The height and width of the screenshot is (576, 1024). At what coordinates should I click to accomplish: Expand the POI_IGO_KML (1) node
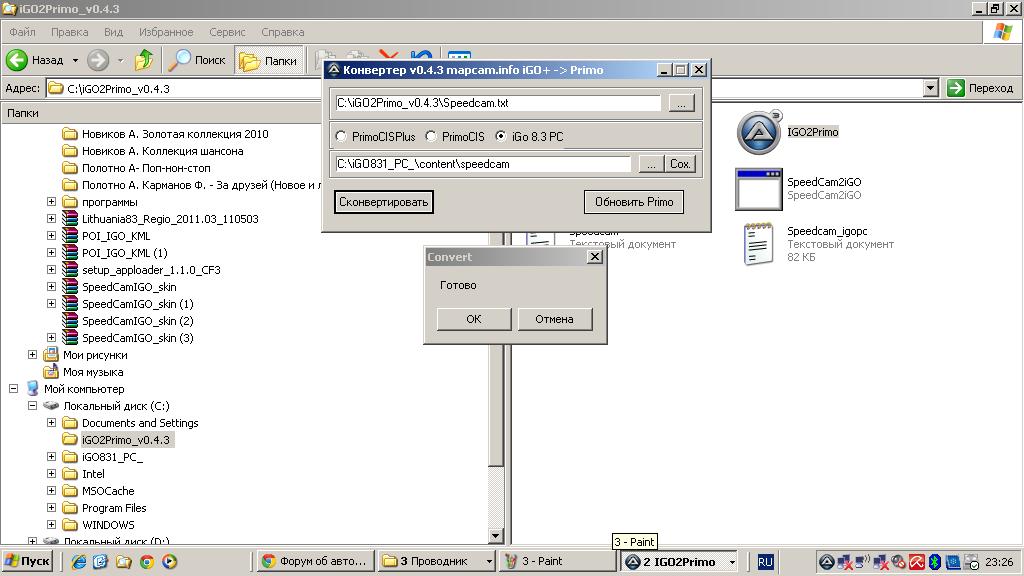point(52,253)
